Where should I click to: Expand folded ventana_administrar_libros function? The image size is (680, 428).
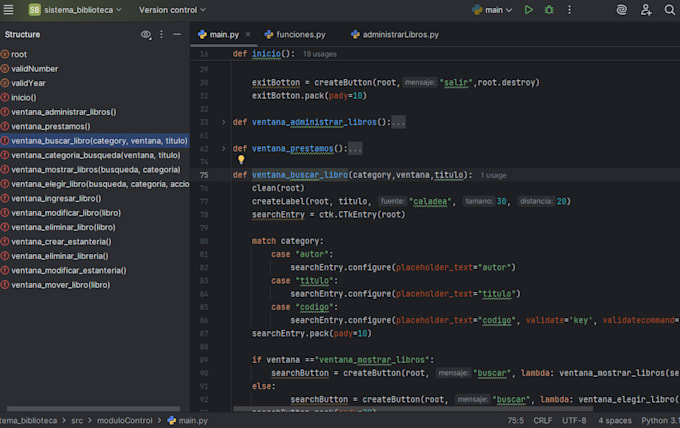coord(223,122)
